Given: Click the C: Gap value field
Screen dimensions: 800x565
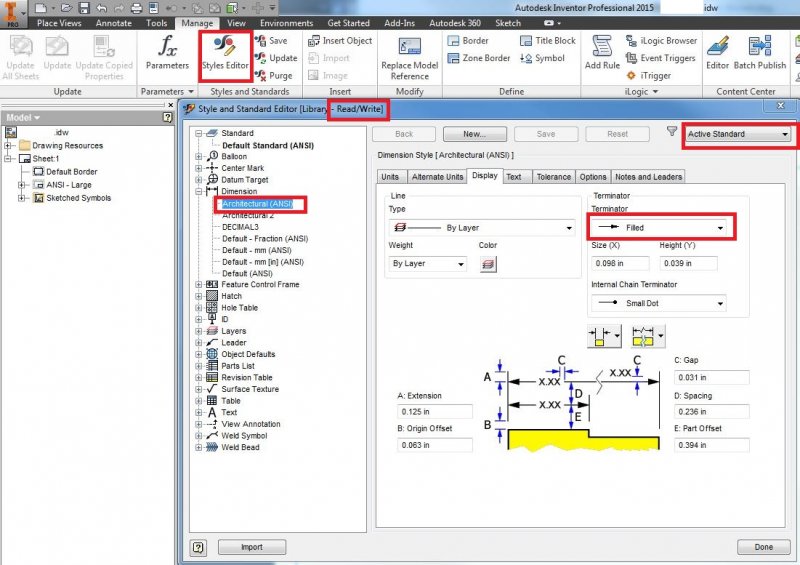Looking at the screenshot, I should 711,378.
